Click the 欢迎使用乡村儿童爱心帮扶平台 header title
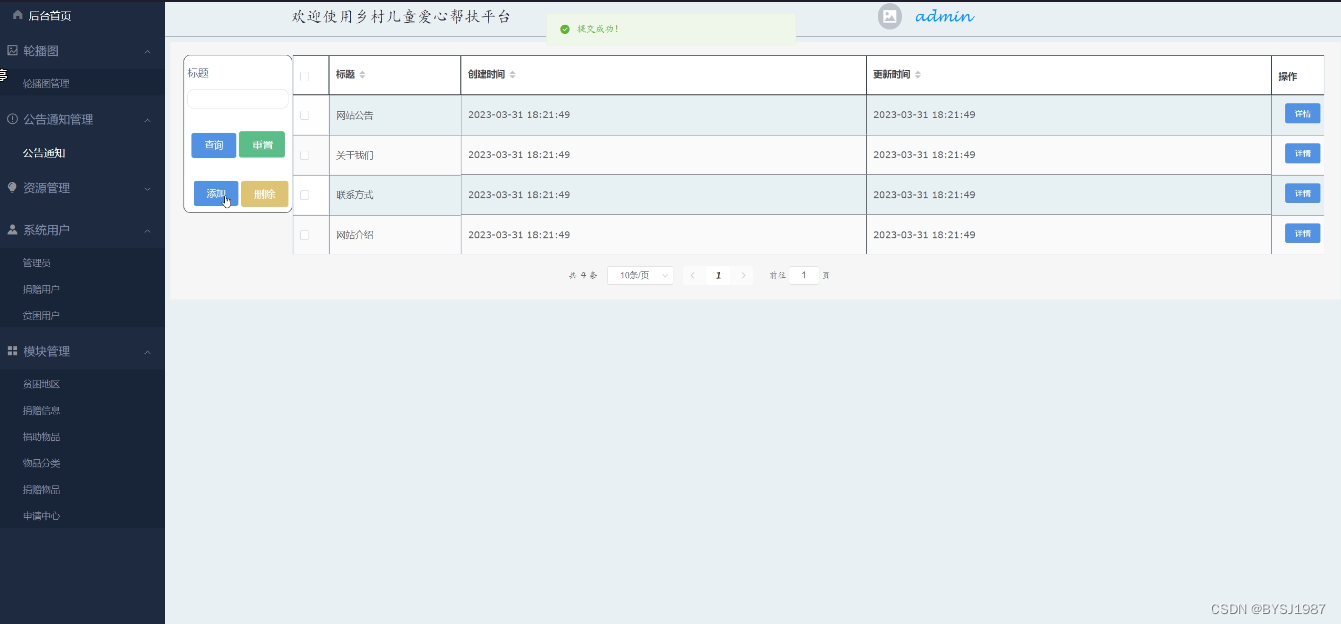The height and width of the screenshot is (624, 1341). pyautogui.click(x=401, y=17)
